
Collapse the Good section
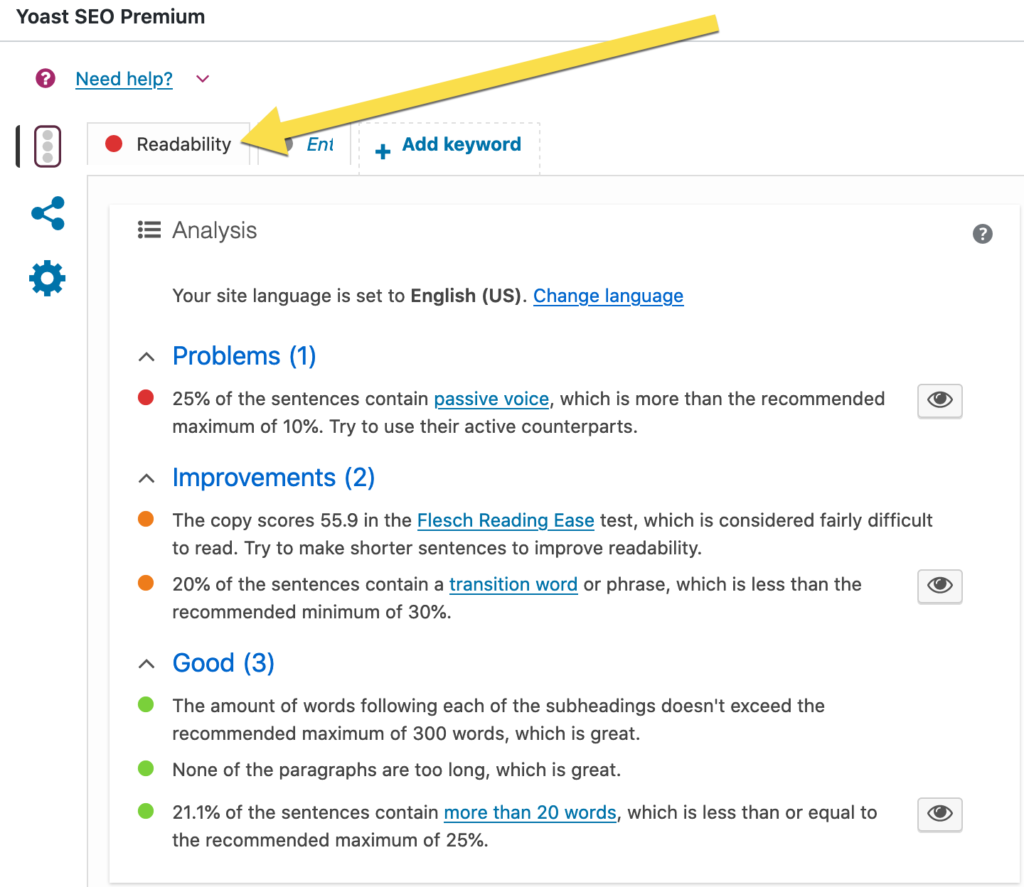[146, 663]
